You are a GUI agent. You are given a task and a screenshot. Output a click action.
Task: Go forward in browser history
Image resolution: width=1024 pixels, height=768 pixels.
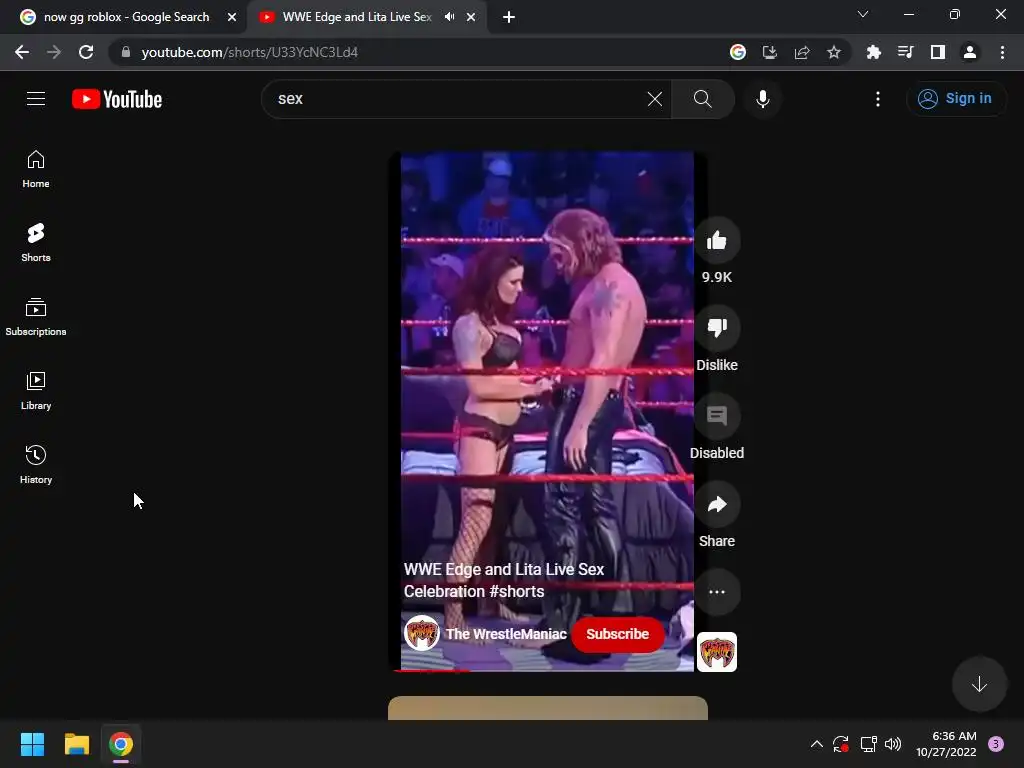click(x=54, y=52)
